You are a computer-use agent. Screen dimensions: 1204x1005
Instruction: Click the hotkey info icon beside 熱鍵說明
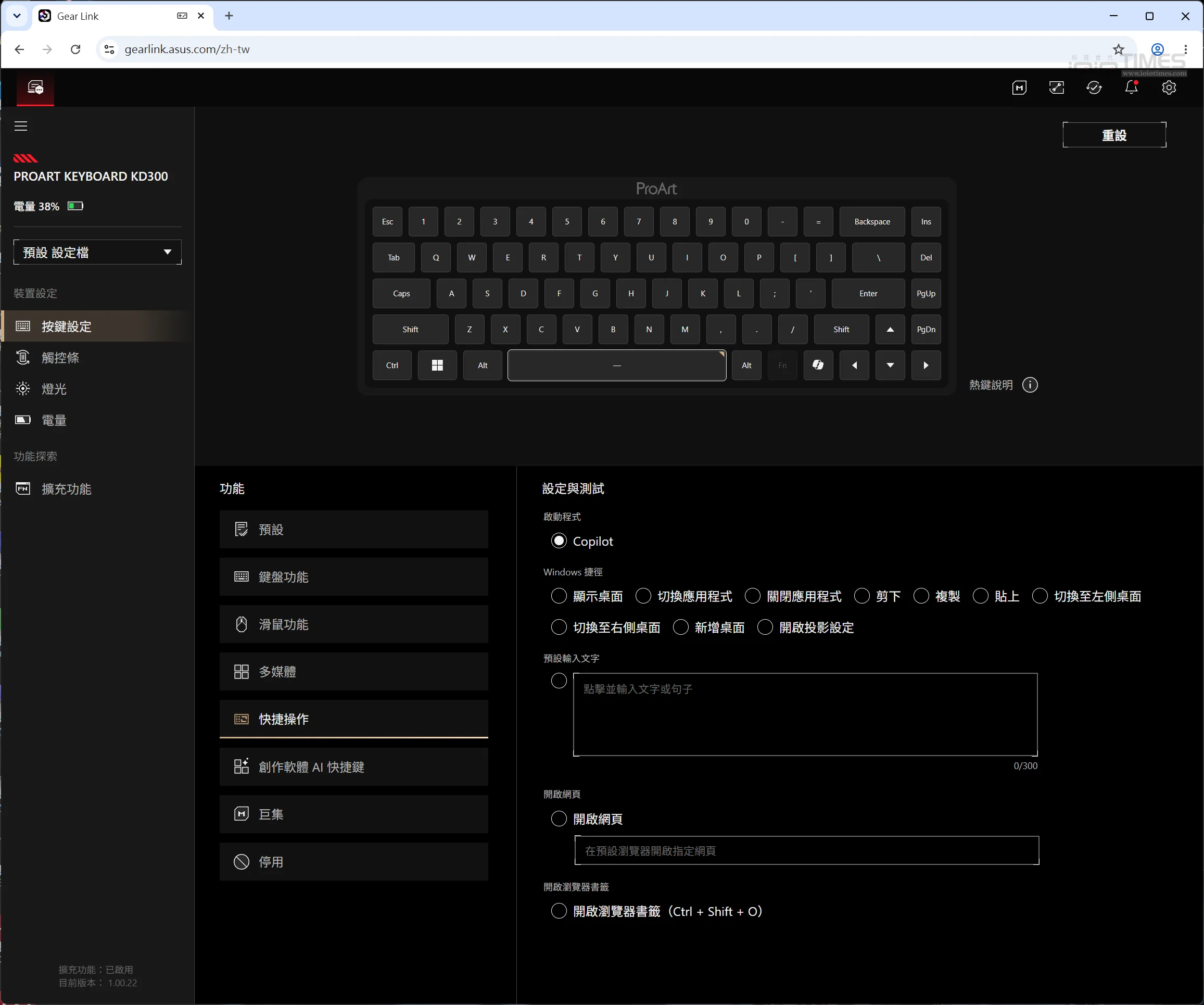click(1030, 385)
